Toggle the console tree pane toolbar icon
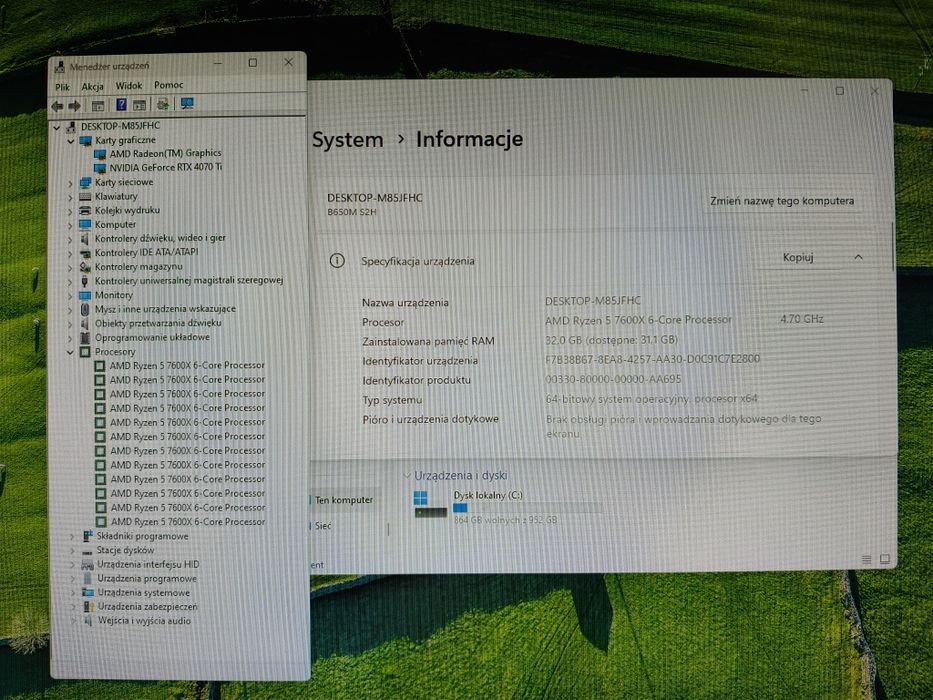Viewport: 933px width, 700px height. click(x=98, y=106)
